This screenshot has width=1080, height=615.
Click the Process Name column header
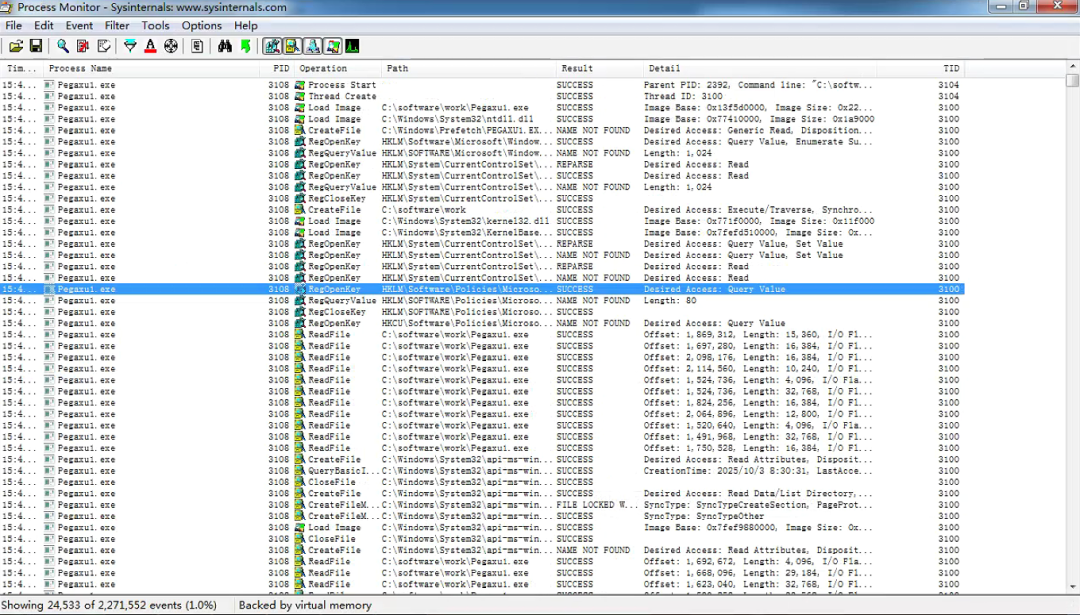pos(150,68)
